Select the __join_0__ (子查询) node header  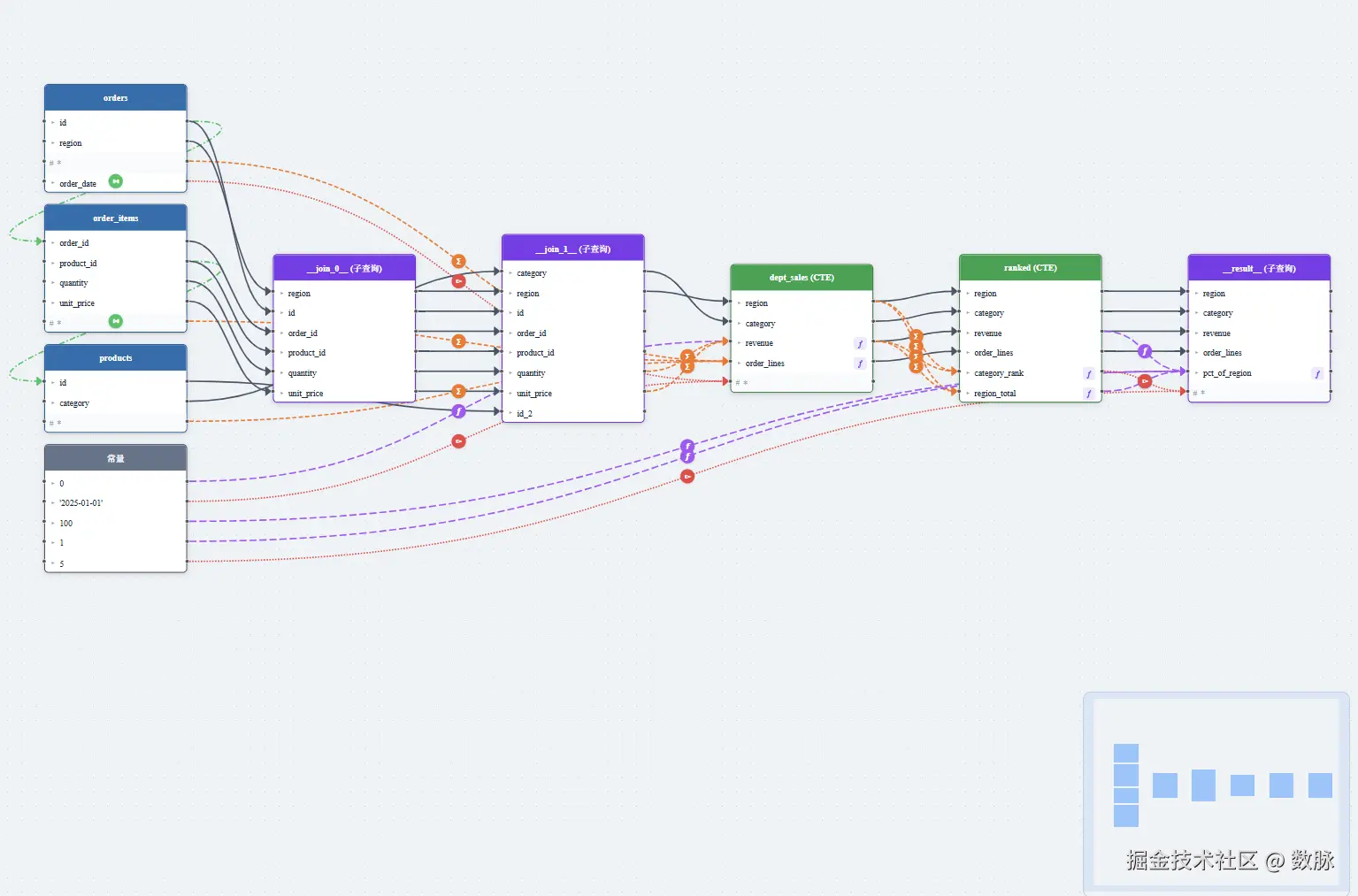[x=344, y=268]
